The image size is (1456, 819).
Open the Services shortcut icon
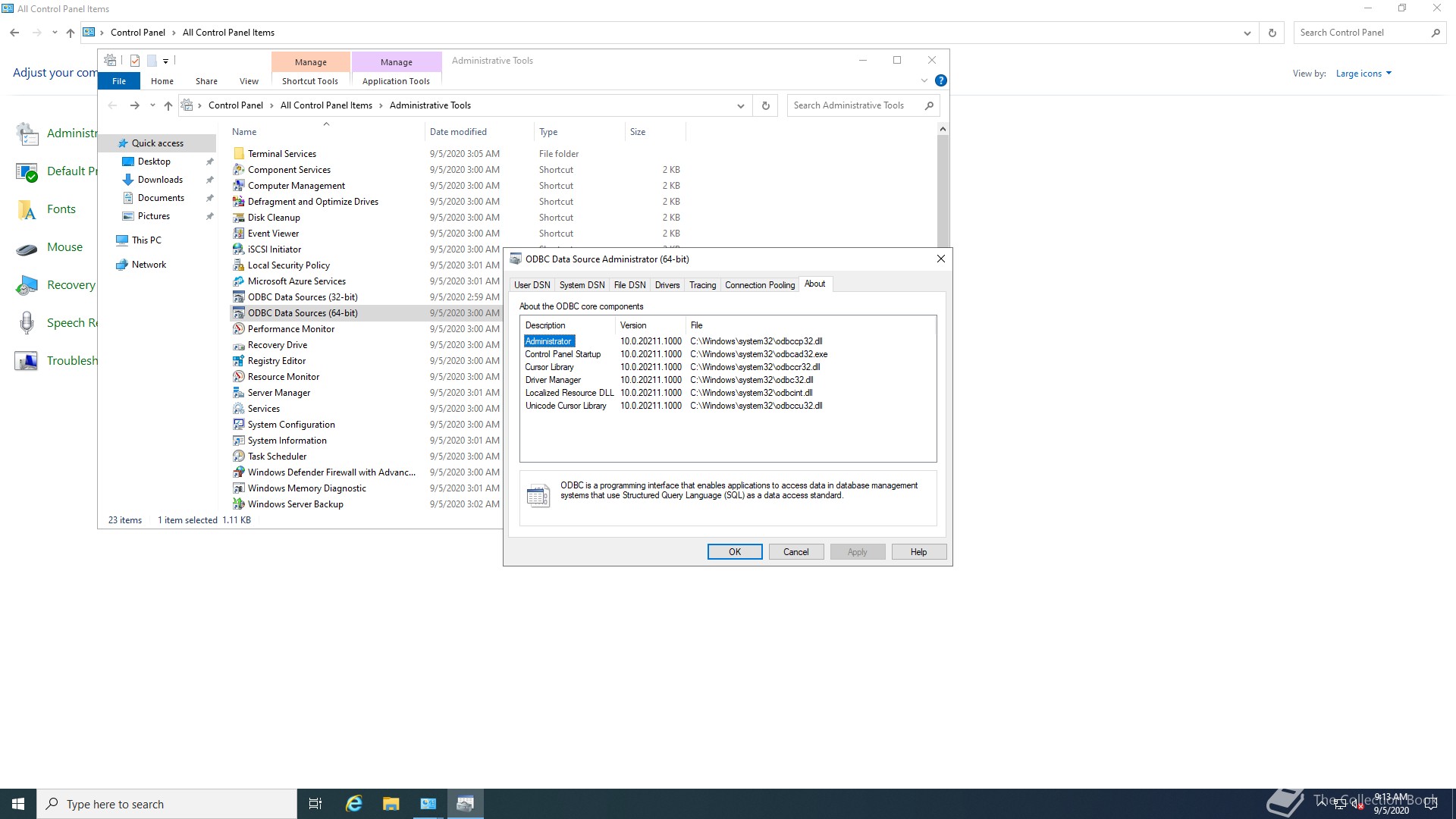[238, 409]
